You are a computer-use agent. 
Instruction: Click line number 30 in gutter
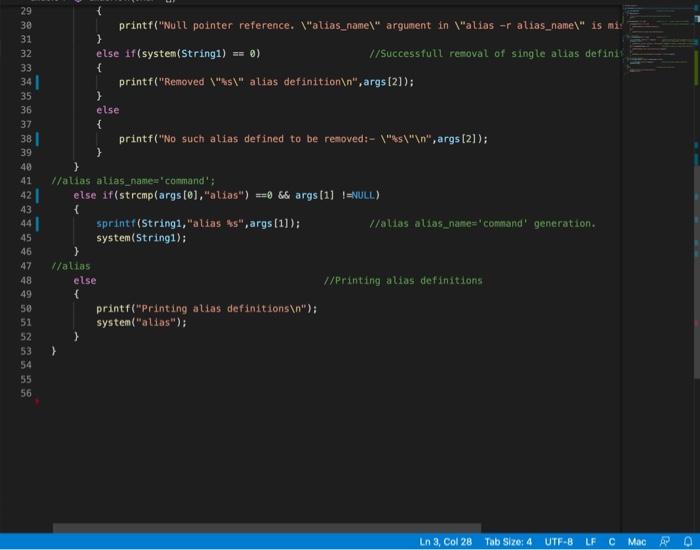26,25
